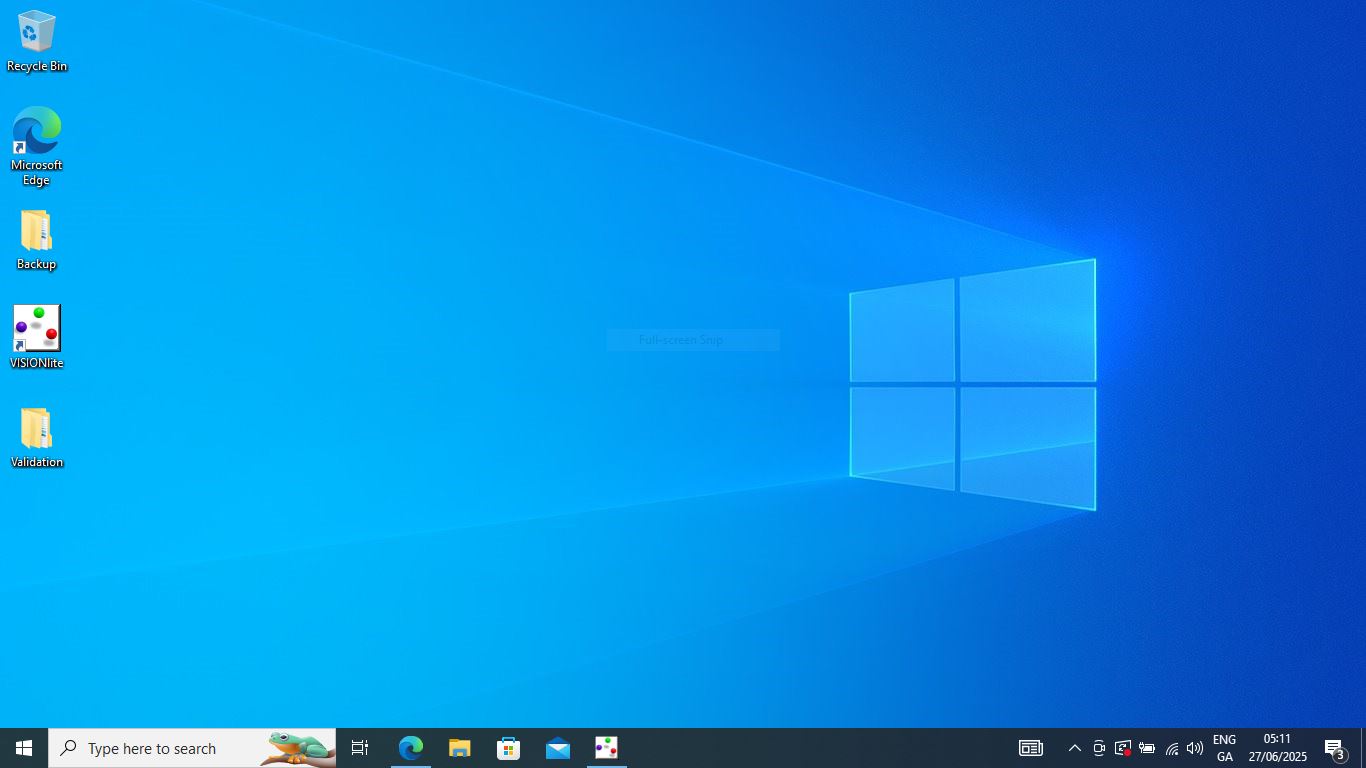The width and height of the screenshot is (1366, 768).
Task: Switch to Microsoft Edge in the taskbar
Action: click(411, 748)
